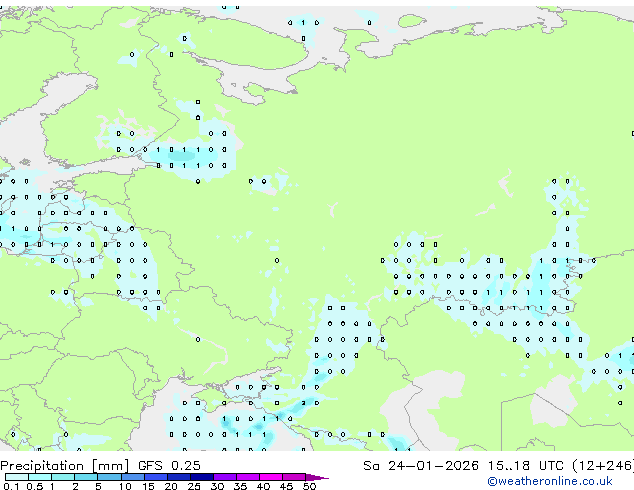Viewport: 634px width, 490px height.
Task: Click the "Sa 24-01-2026 15..18 UTC" date text
Action: click(x=463, y=466)
